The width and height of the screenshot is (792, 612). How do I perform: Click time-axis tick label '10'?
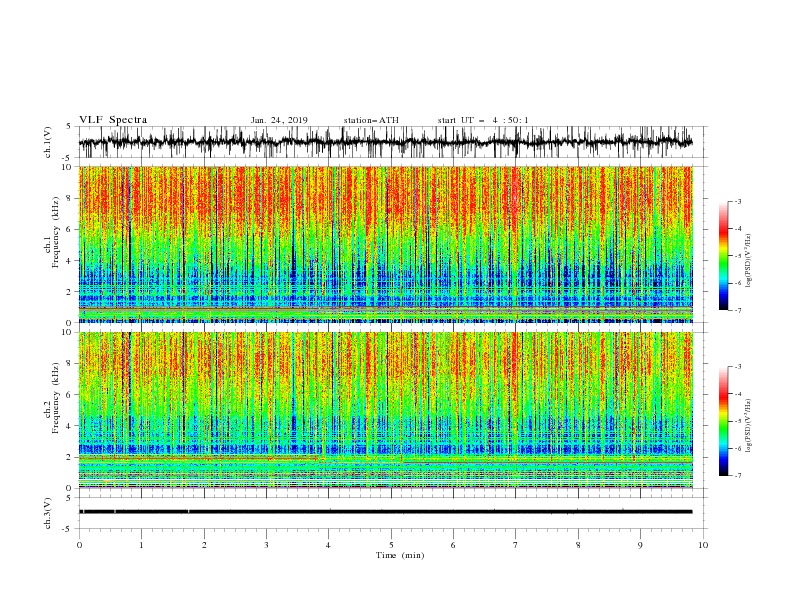click(703, 545)
